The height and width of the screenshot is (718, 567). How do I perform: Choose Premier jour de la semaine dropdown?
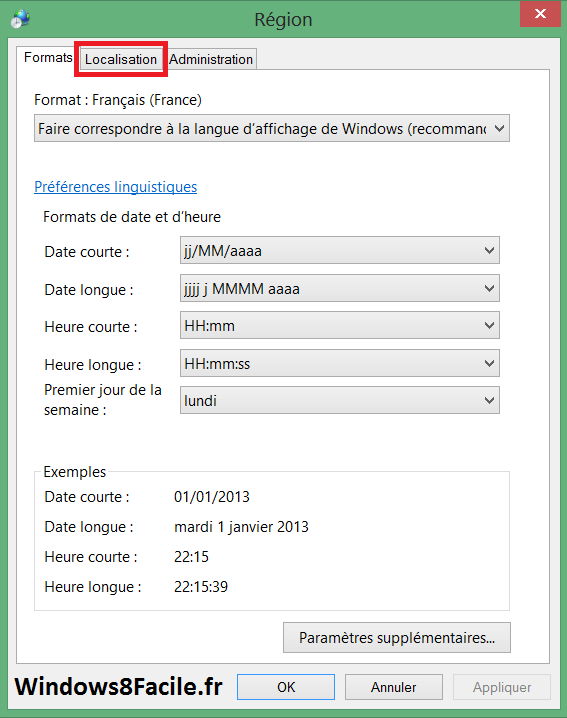339,401
